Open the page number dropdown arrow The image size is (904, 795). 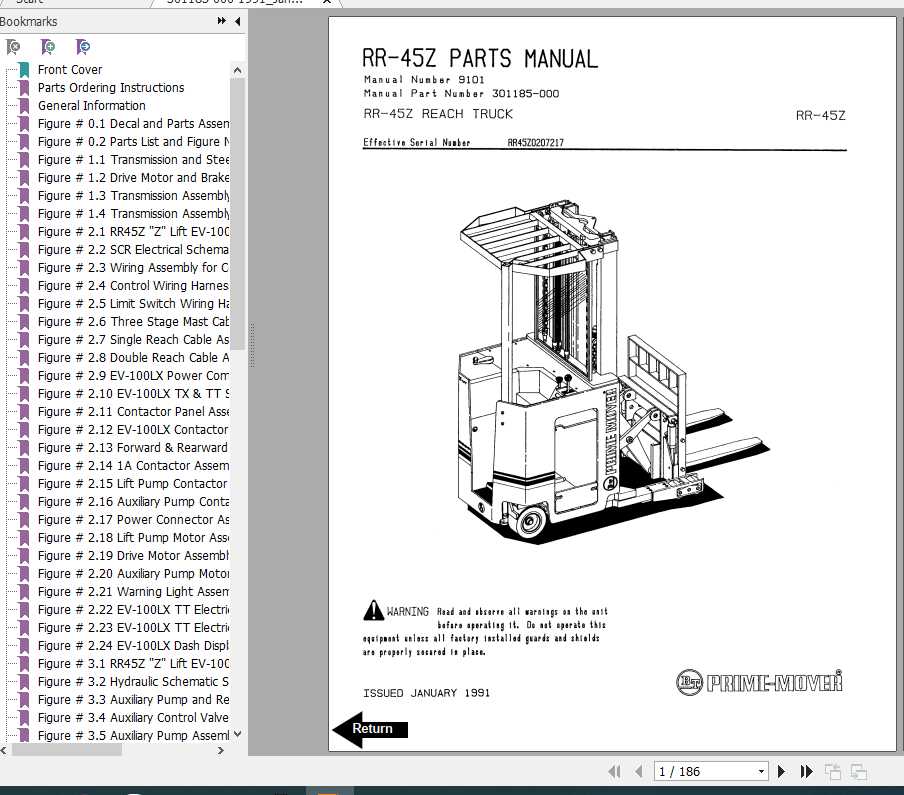tap(762, 771)
